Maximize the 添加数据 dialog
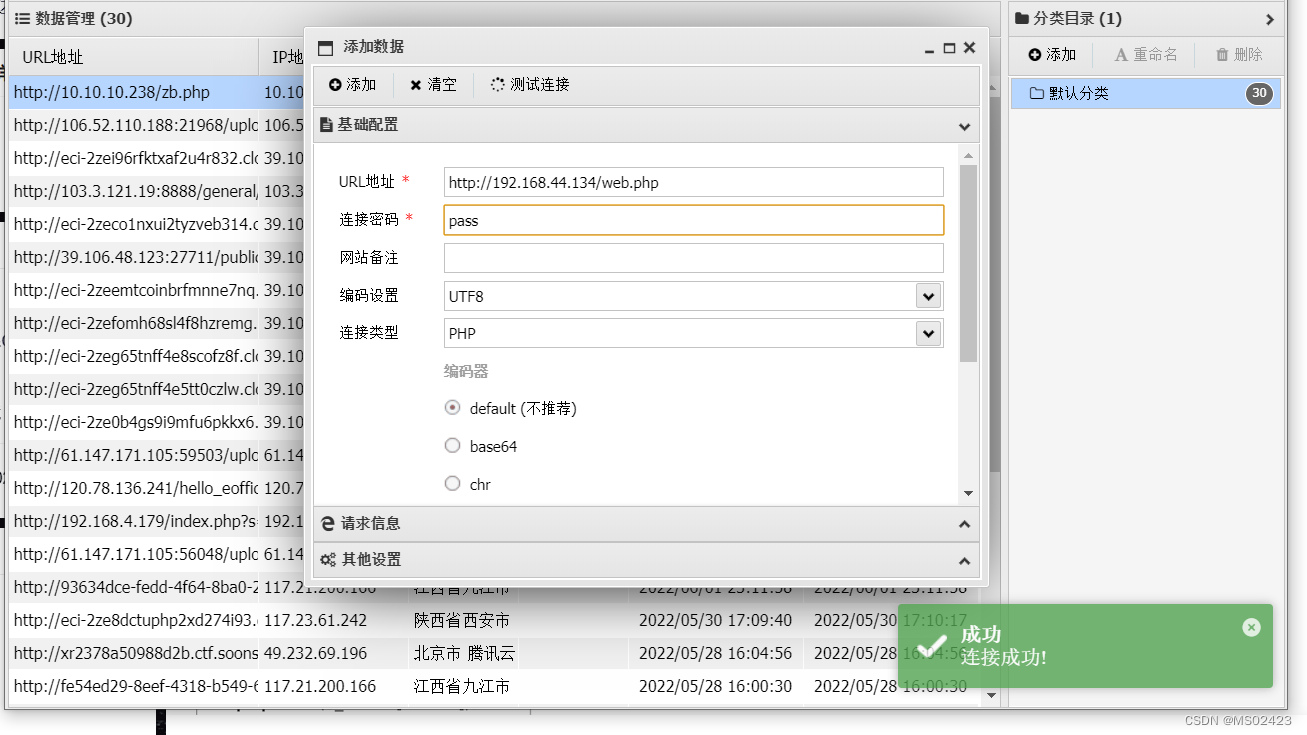The width and height of the screenshot is (1307, 735). tap(949, 47)
